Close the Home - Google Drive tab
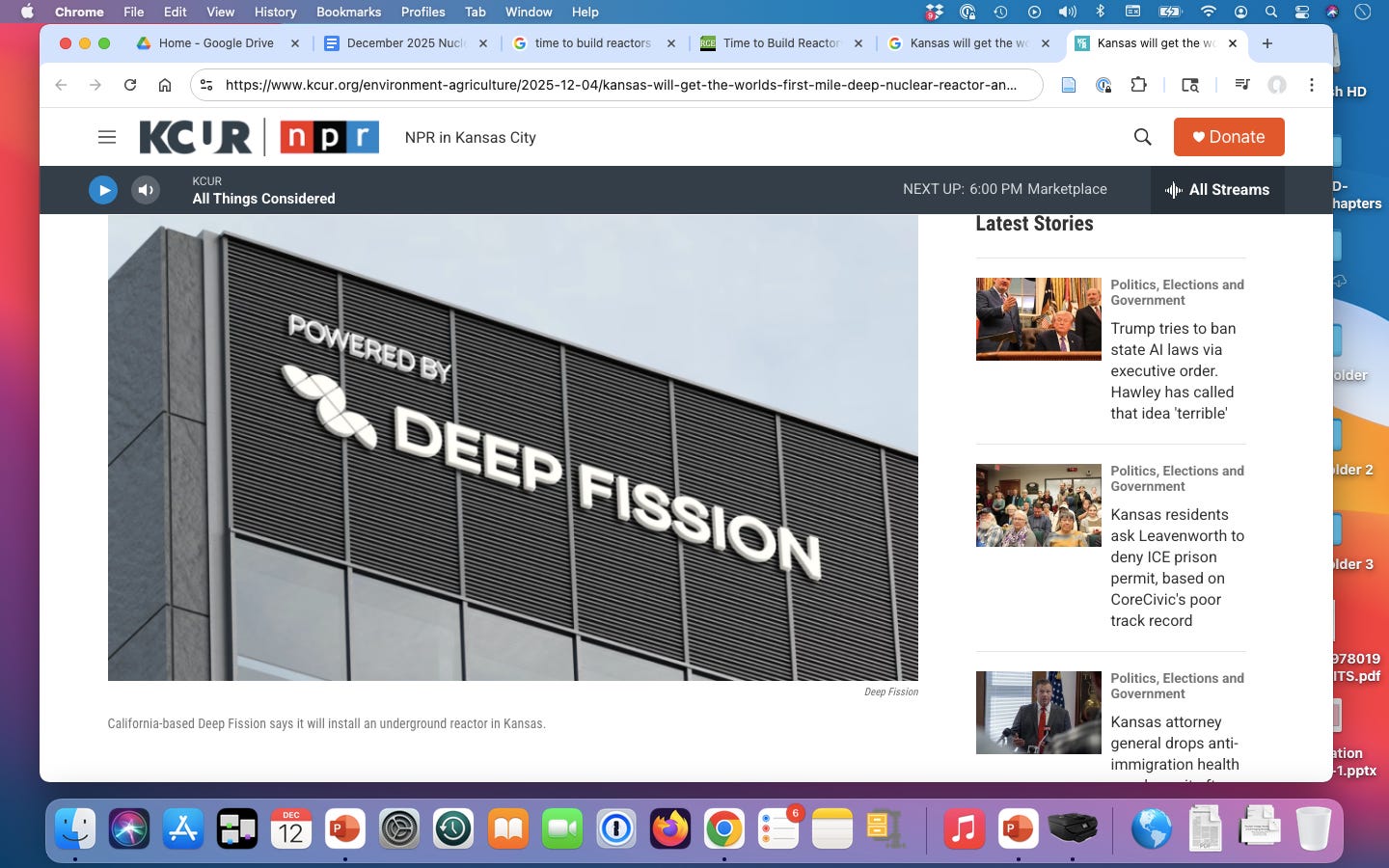This screenshot has width=1389, height=868. coord(295,43)
